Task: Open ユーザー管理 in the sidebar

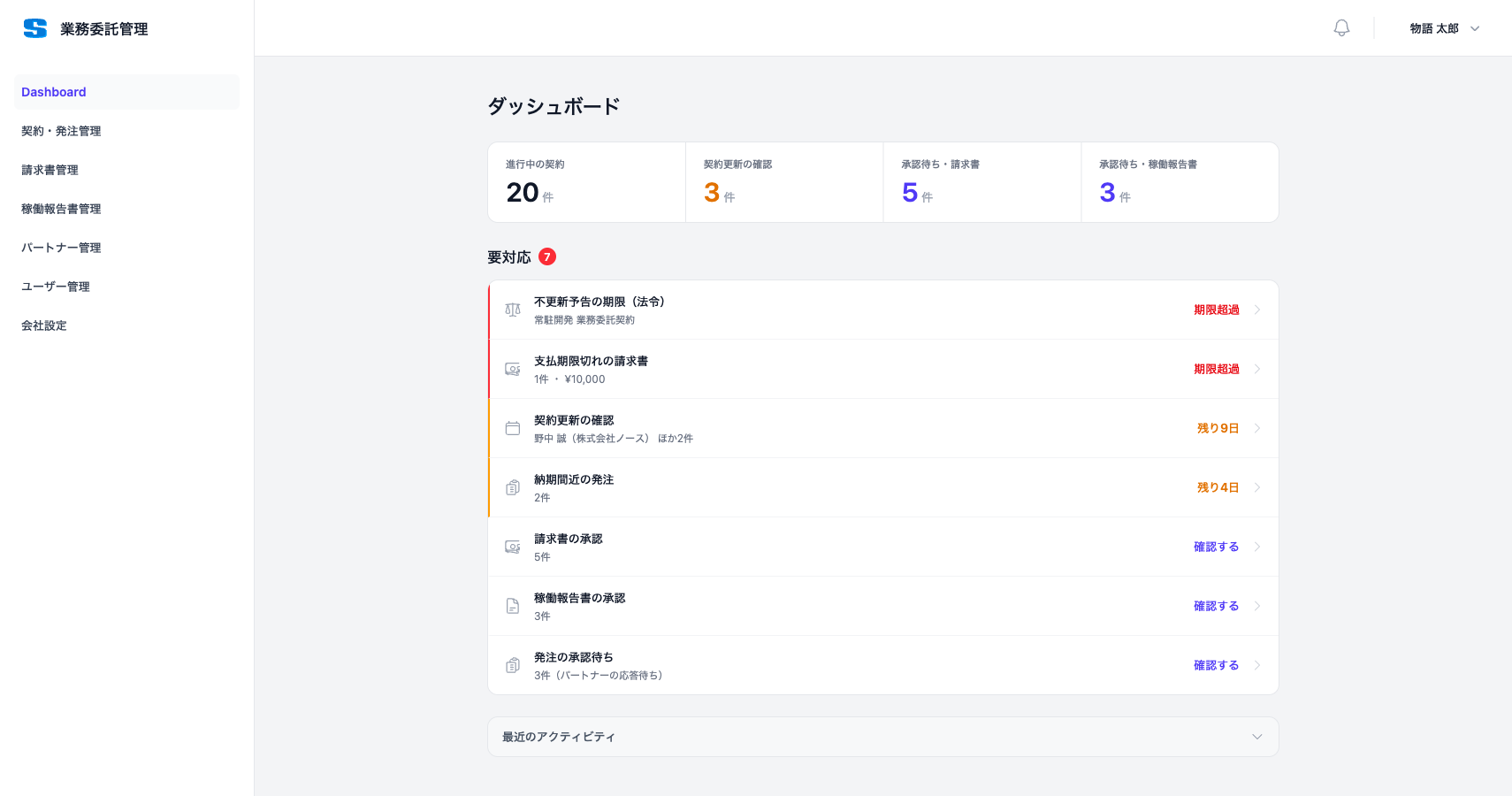Action: click(x=126, y=287)
